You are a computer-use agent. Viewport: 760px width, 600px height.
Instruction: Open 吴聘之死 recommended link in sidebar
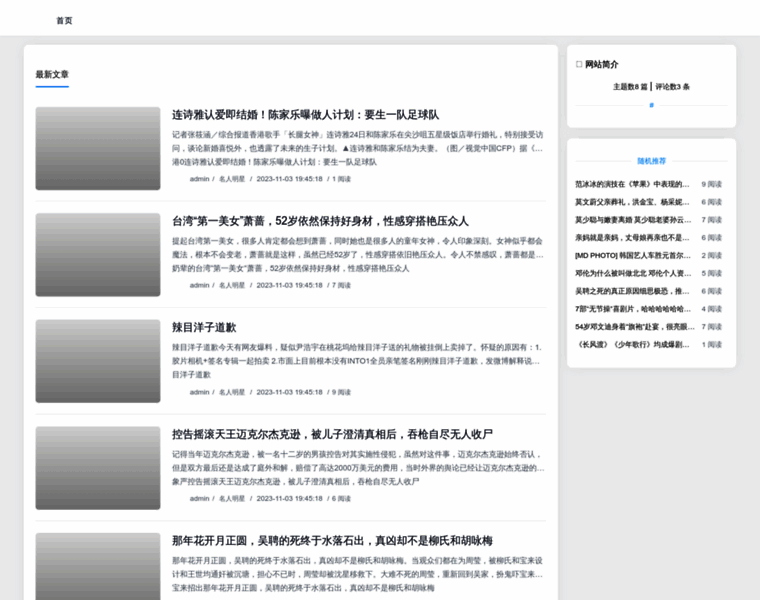point(632,291)
